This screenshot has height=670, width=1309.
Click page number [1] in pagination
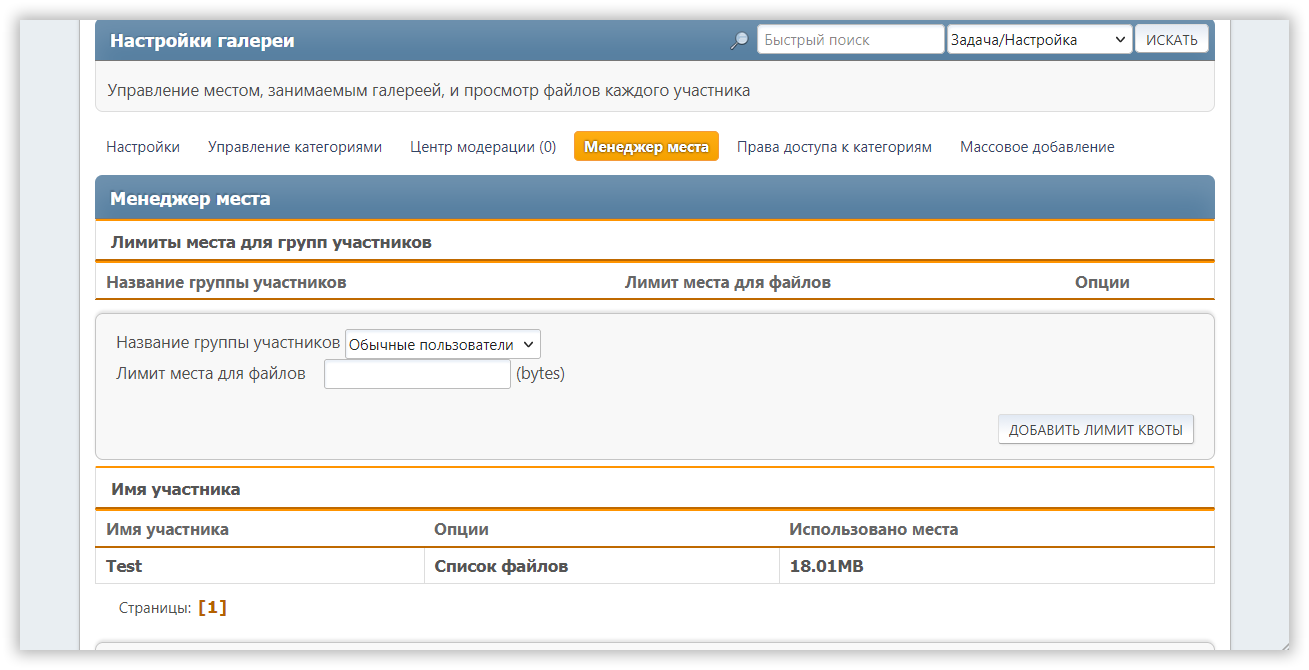pos(213,607)
